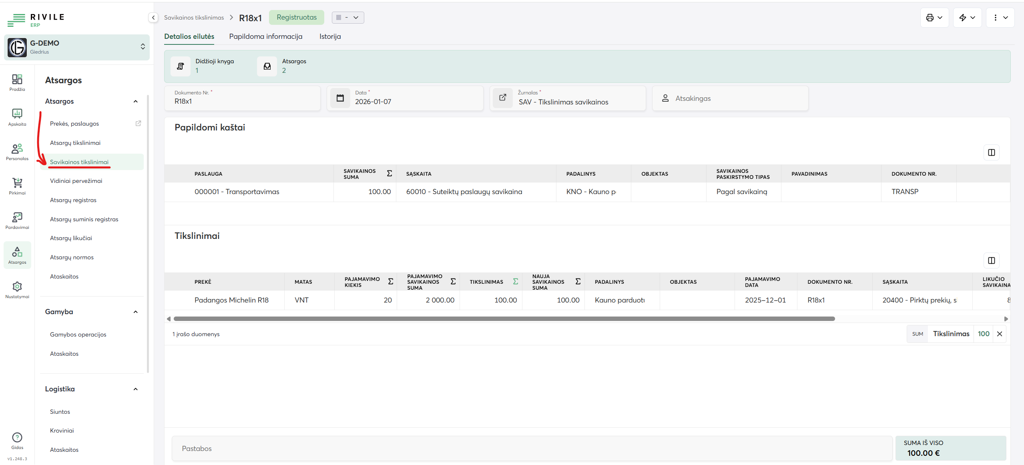Click into the Pastabos notes field
The image size is (1024, 465).
pyautogui.click(x=530, y=449)
